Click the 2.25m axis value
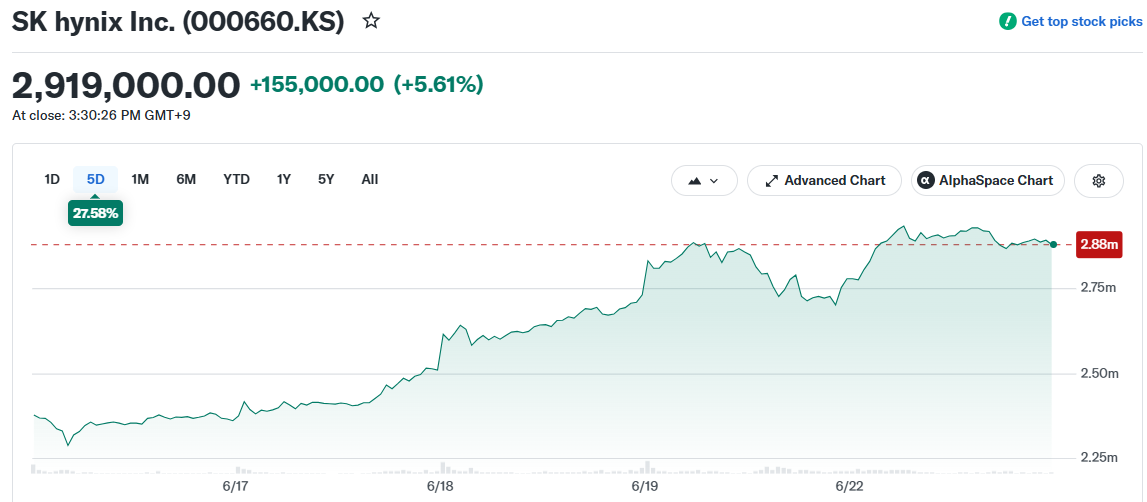Viewport: 1147px width, 502px height. [1099, 458]
